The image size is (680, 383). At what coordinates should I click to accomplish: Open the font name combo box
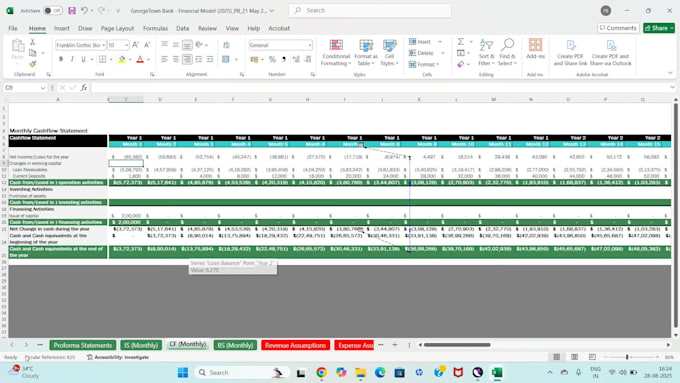[80, 45]
